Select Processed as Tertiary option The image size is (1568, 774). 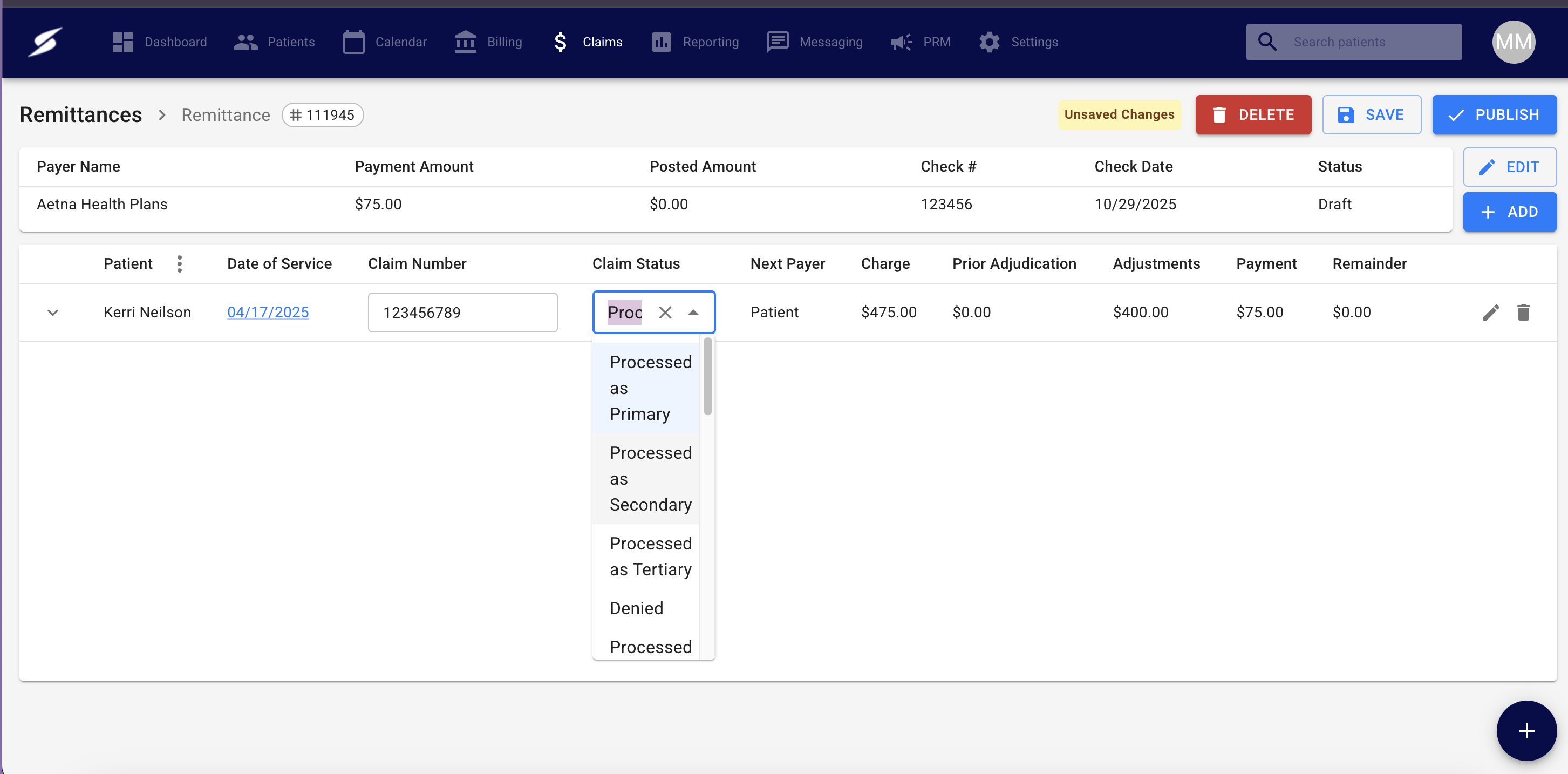tap(650, 556)
